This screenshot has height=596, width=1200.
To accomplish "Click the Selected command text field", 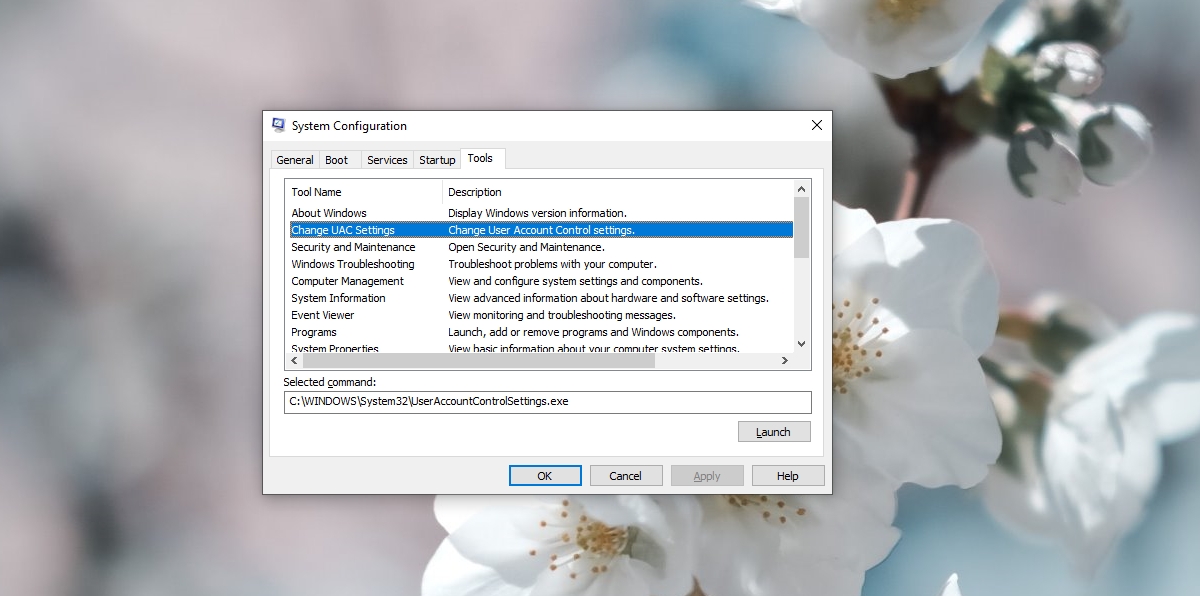I will click(x=547, y=401).
